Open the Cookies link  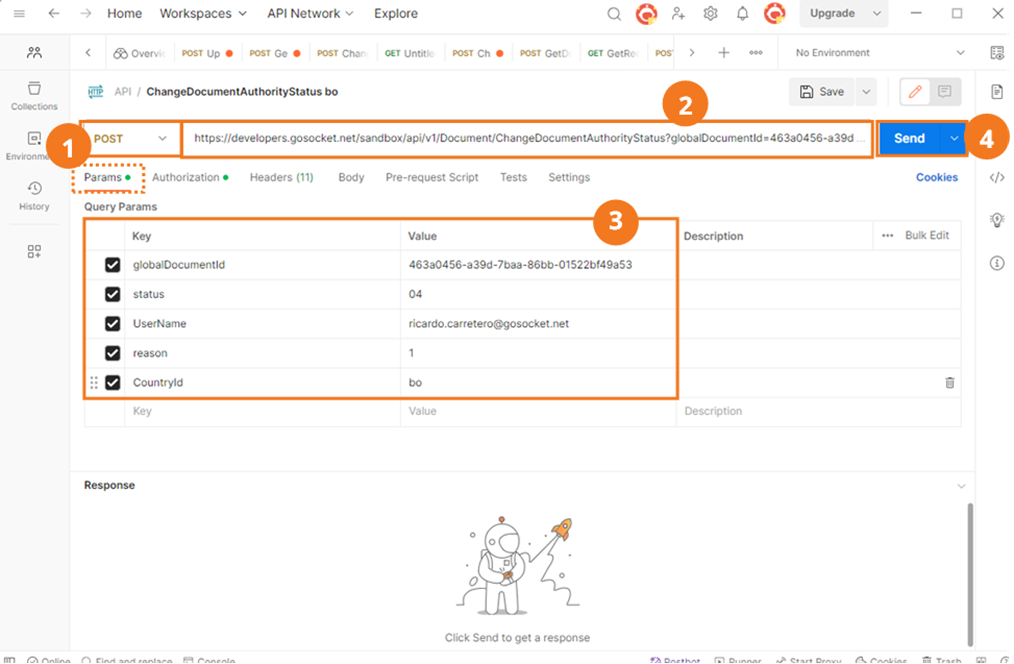pos(936,177)
